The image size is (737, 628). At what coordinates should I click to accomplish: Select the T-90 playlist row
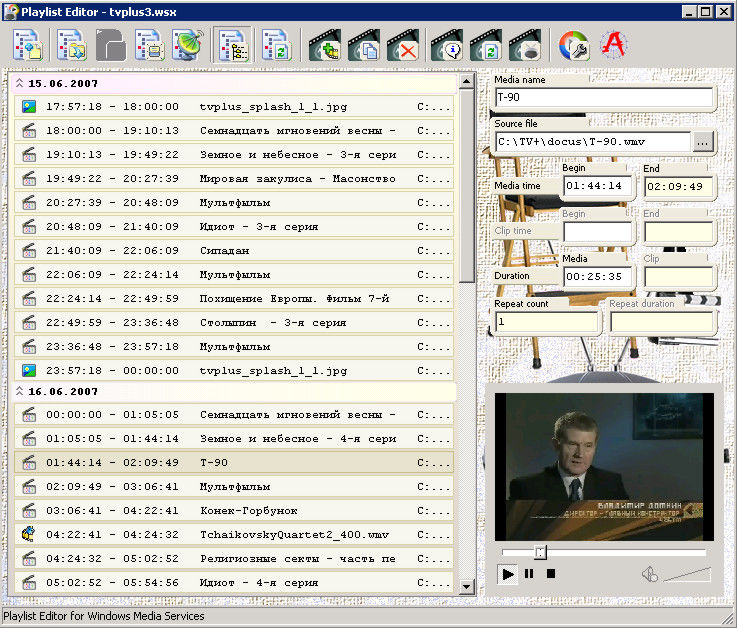pyautogui.click(x=234, y=463)
